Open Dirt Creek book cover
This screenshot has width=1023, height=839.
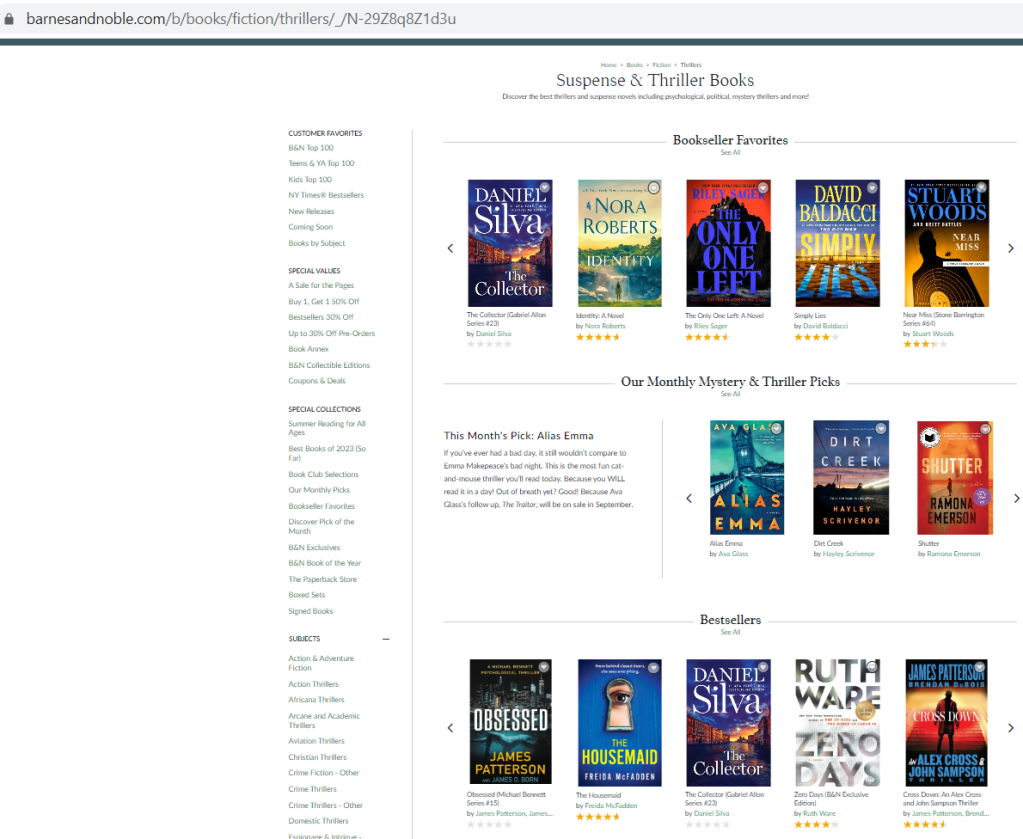[851, 478]
